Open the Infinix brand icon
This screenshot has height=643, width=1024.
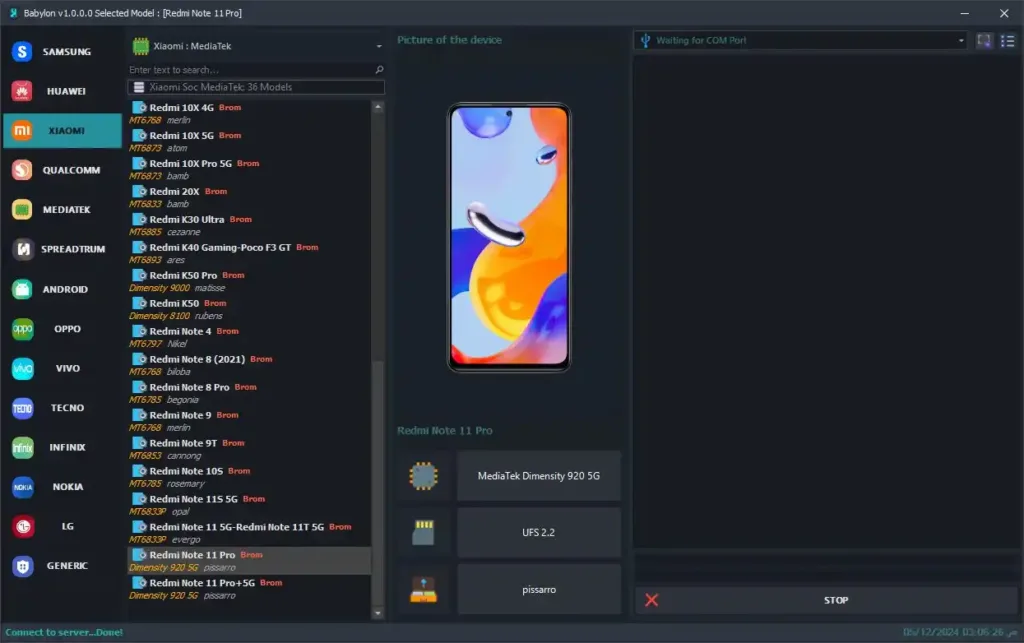(x=23, y=448)
